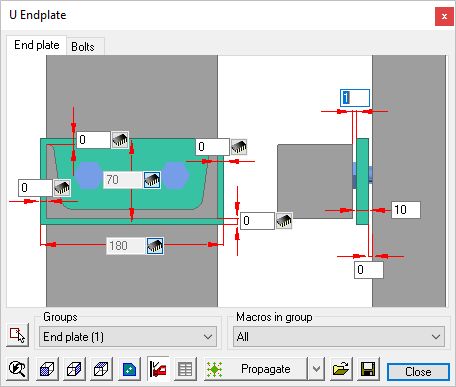Click the input field containing 10

[x=406, y=210]
